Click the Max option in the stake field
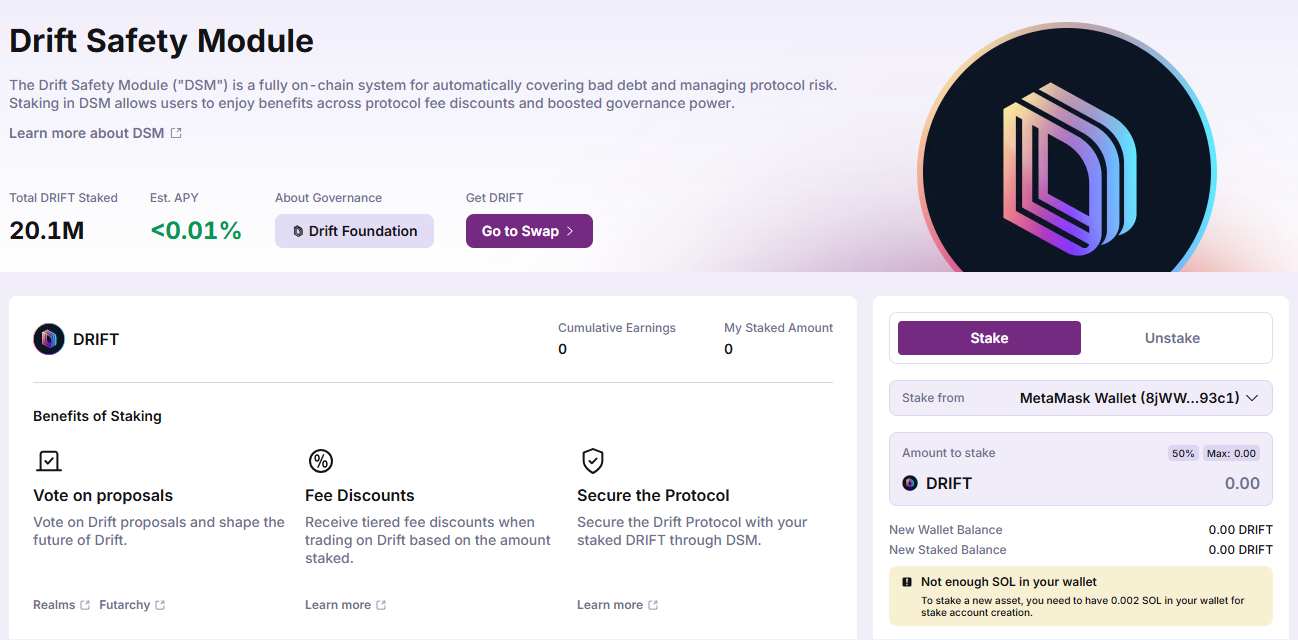Image resolution: width=1298 pixels, height=640 pixels. 1230,452
